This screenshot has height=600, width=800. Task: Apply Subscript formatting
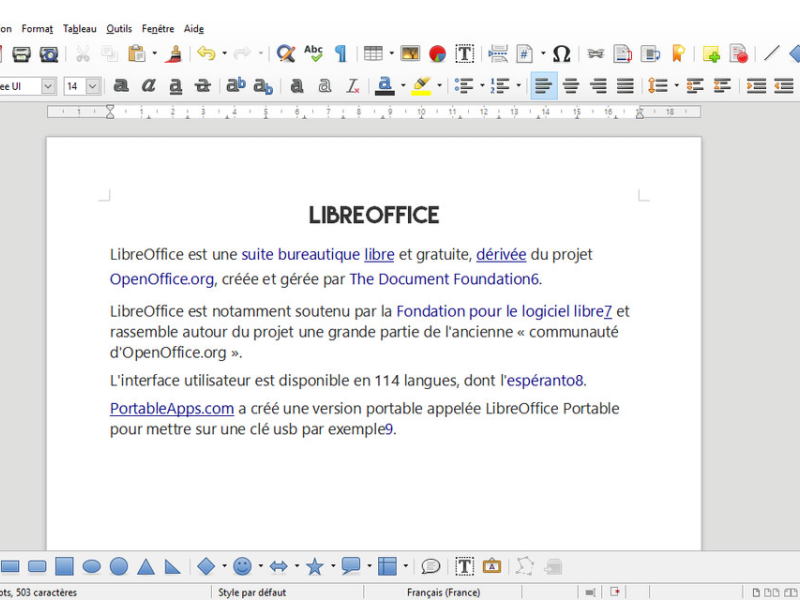(x=263, y=86)
